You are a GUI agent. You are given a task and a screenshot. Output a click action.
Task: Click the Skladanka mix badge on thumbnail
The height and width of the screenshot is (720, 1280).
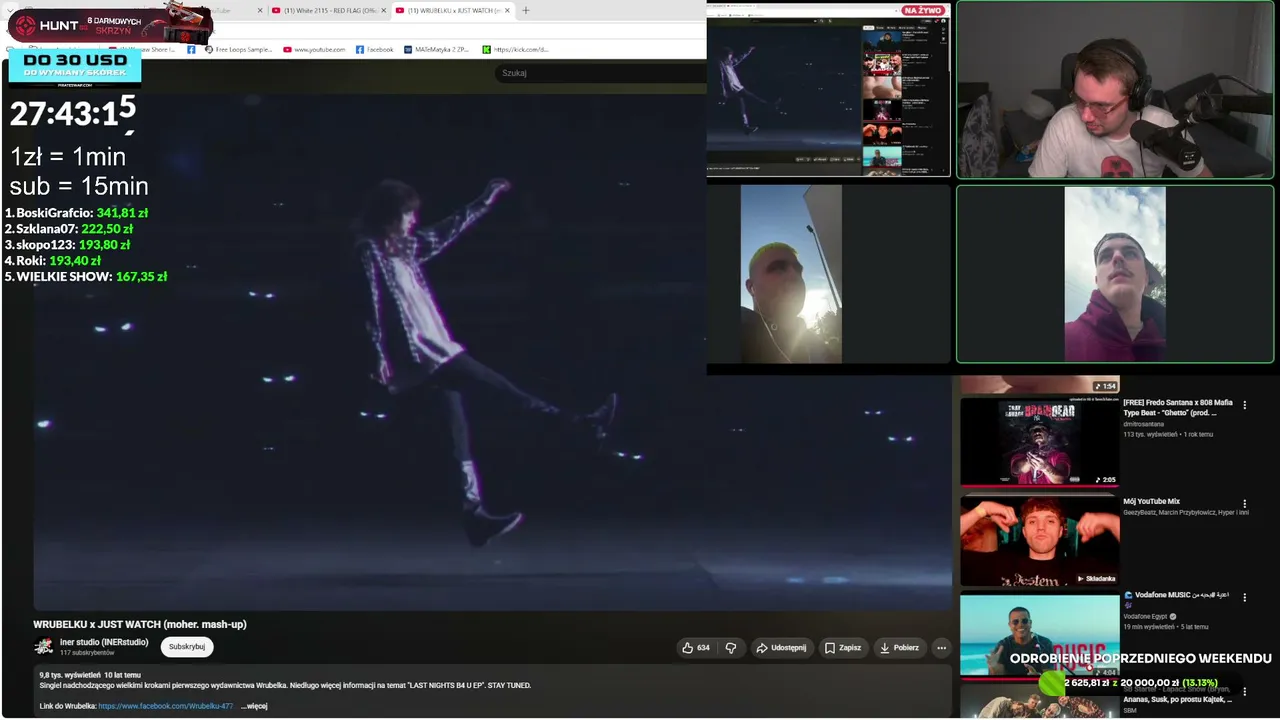[1095, 579]
